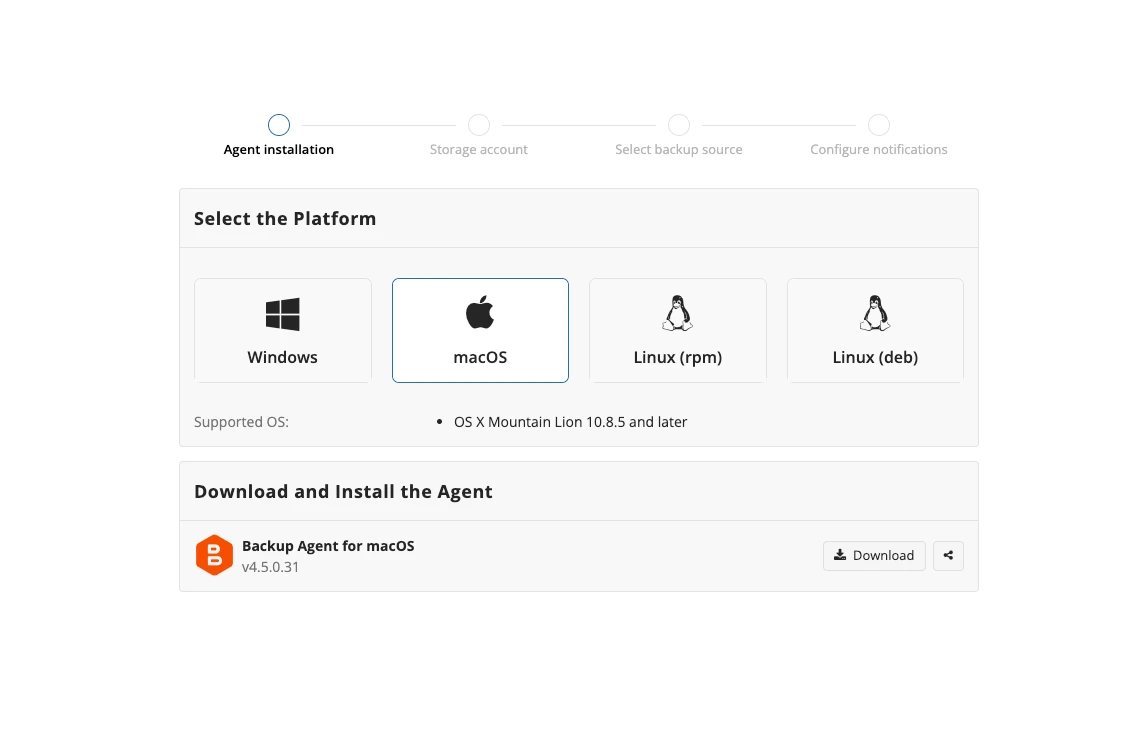Click the Backup Agent for macOS title
The width and height of the screenshot is (1148, 754).
328,546
